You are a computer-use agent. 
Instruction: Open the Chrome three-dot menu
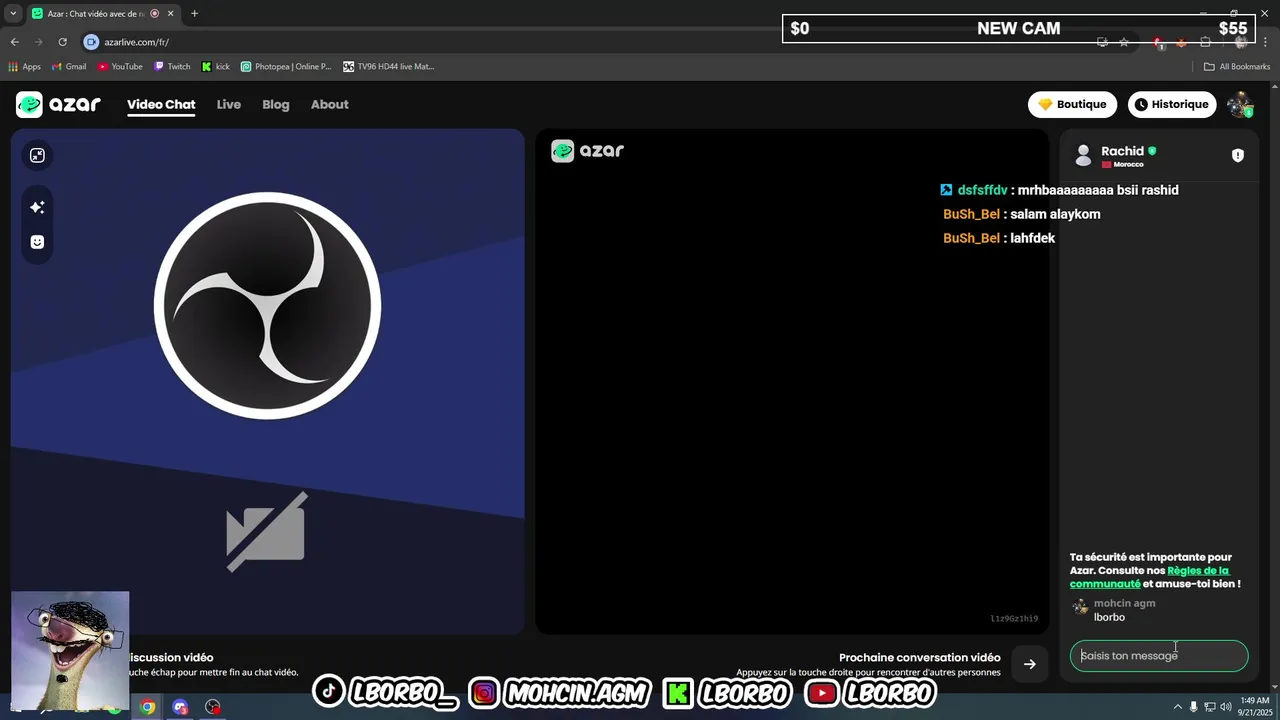tap(1266, 42)
